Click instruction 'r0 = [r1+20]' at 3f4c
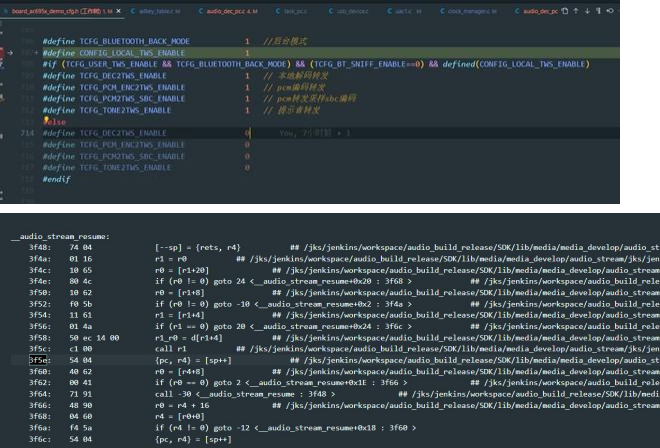Screen dimensions: 660x448 [x=182, y=270]
